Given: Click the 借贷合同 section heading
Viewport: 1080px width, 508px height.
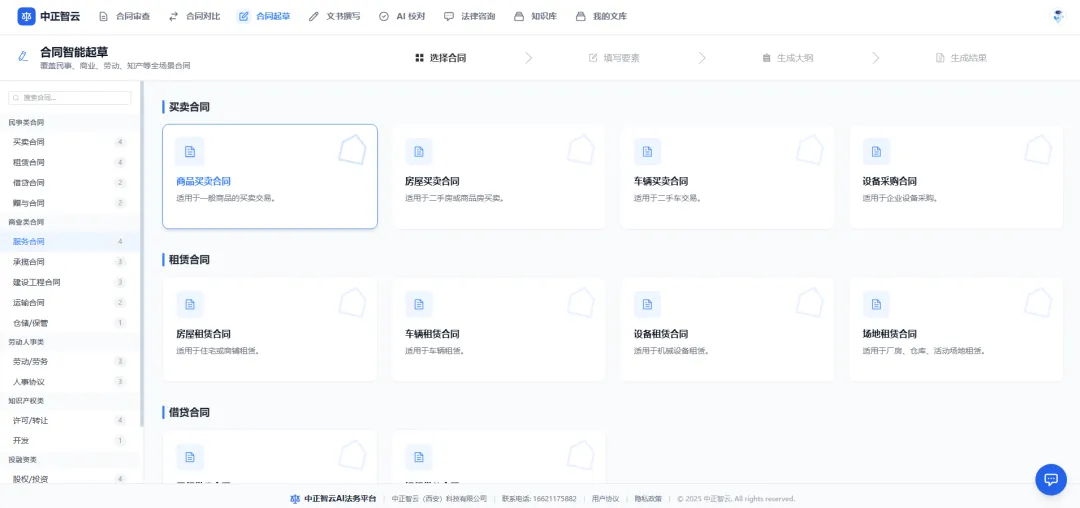Looking at the screenshot, I should 189,413.
